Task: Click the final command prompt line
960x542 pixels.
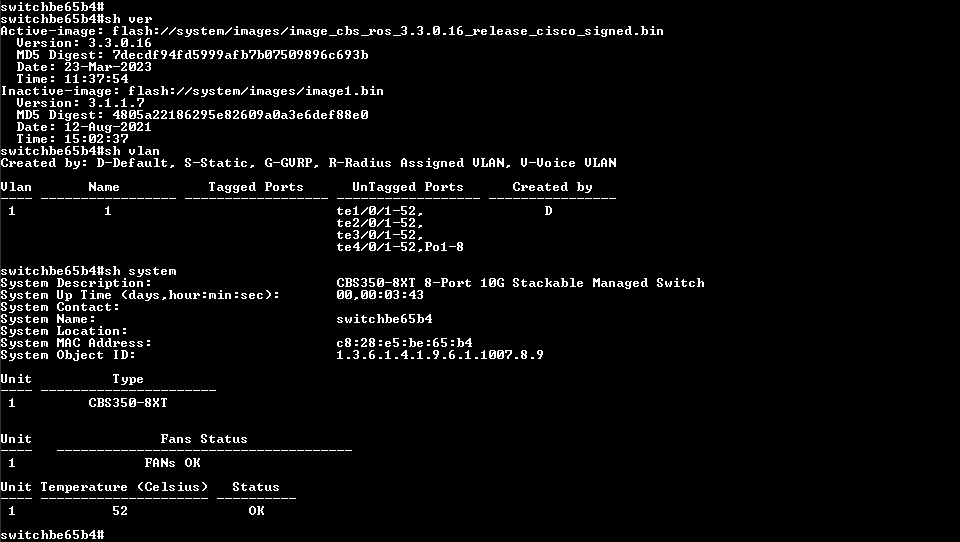Action: pos(52,535)
